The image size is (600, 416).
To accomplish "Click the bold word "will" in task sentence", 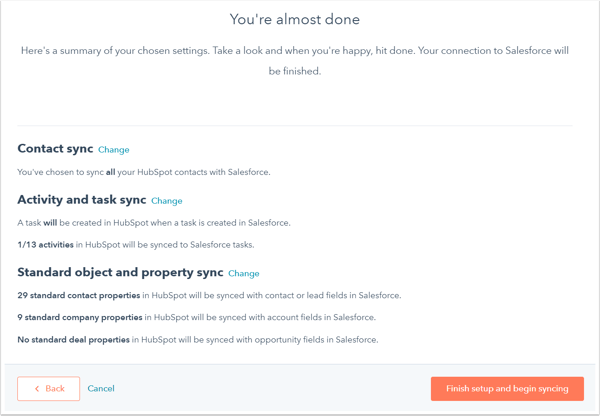I will (50, 223).
